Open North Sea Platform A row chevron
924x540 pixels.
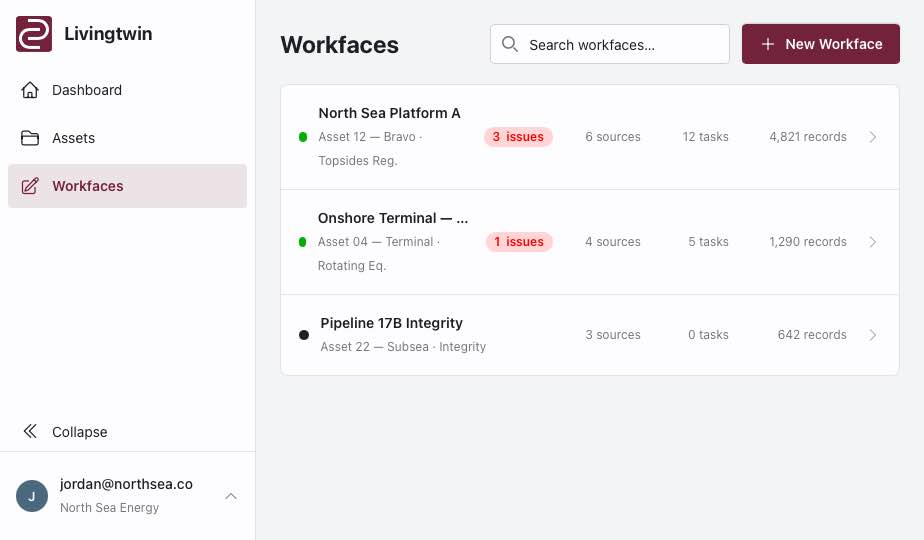click(873, 137)
